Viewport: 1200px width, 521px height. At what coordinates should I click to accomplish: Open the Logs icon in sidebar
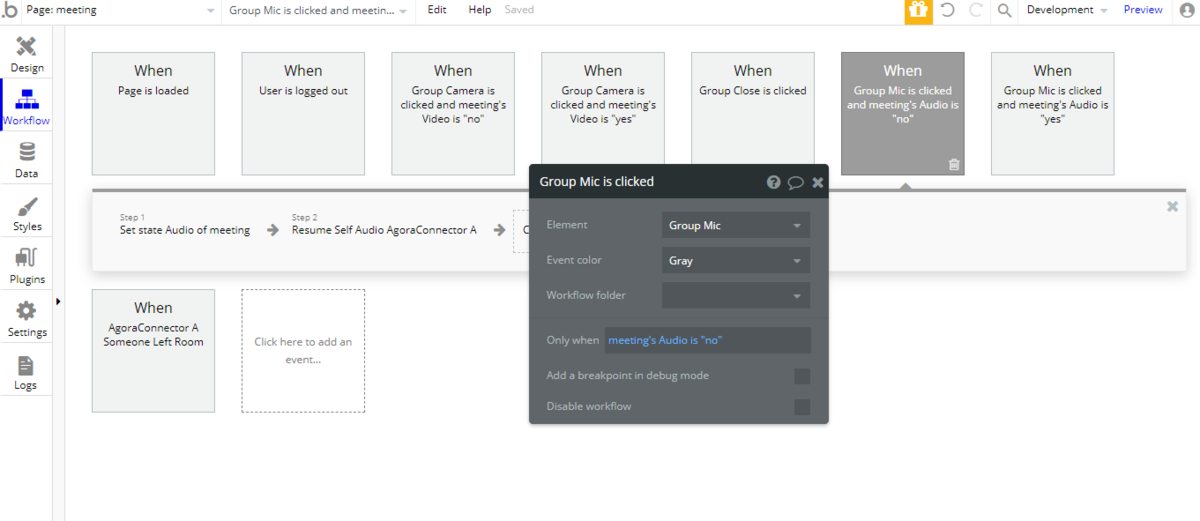click(x=26, y=365)
